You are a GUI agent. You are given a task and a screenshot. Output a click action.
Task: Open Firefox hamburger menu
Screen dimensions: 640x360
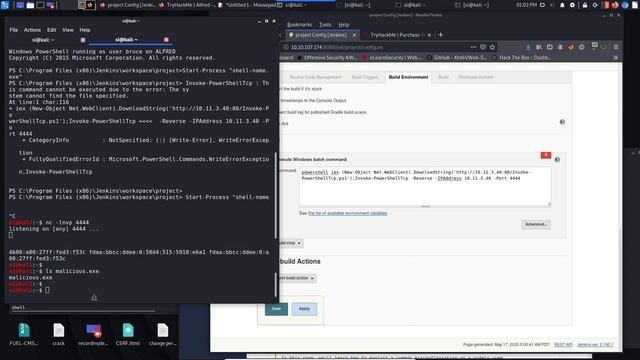point(616,47)
